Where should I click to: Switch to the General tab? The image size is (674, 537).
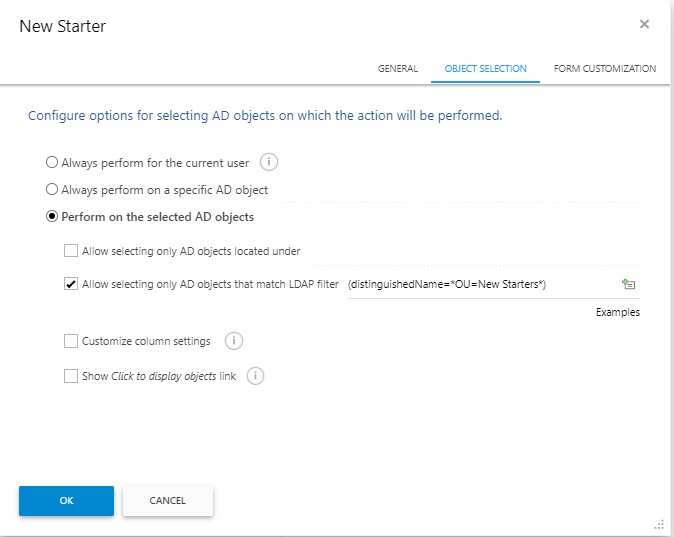click(398, 68)
